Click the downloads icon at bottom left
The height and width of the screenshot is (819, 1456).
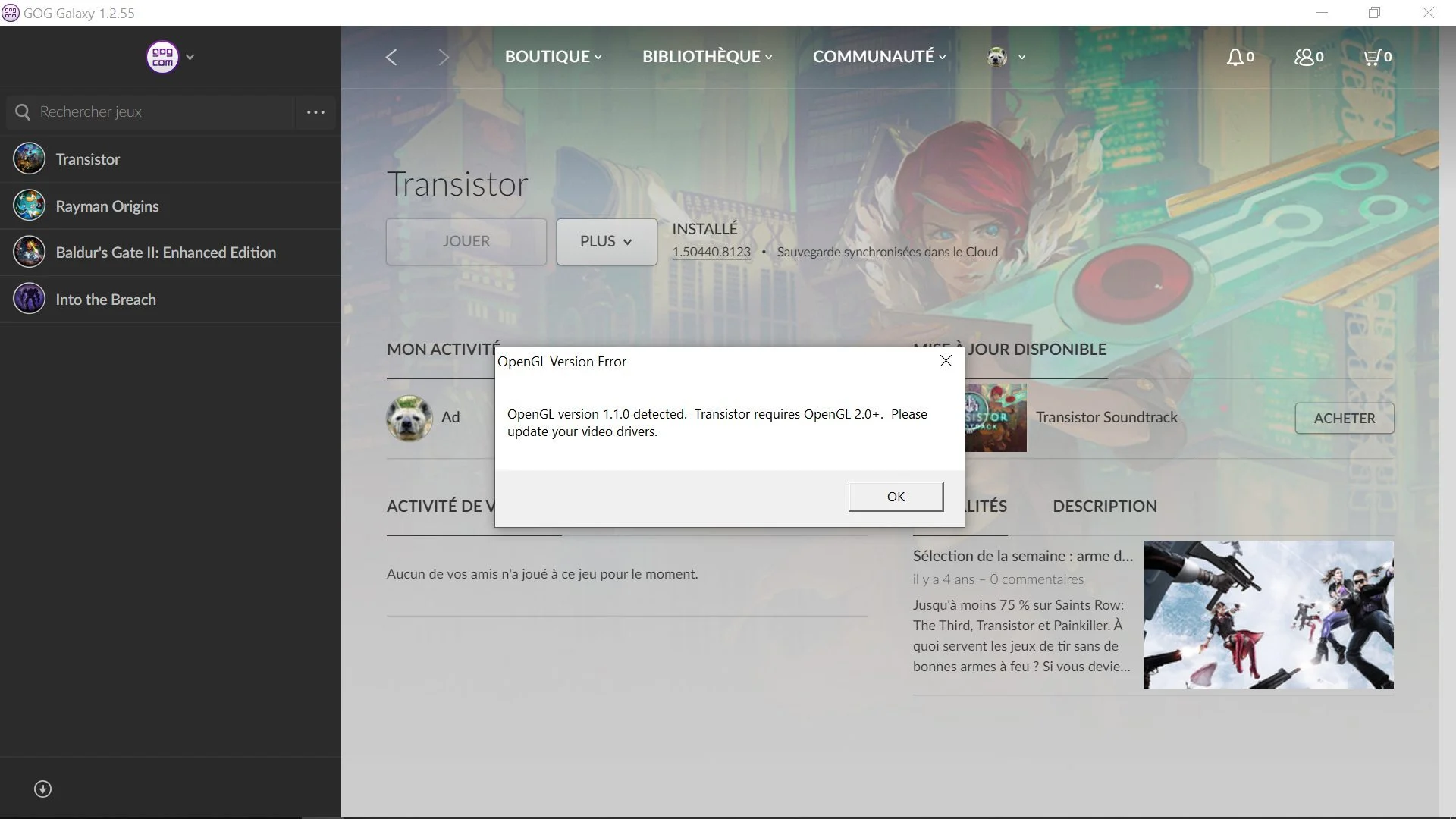click(x=43, y=789)
